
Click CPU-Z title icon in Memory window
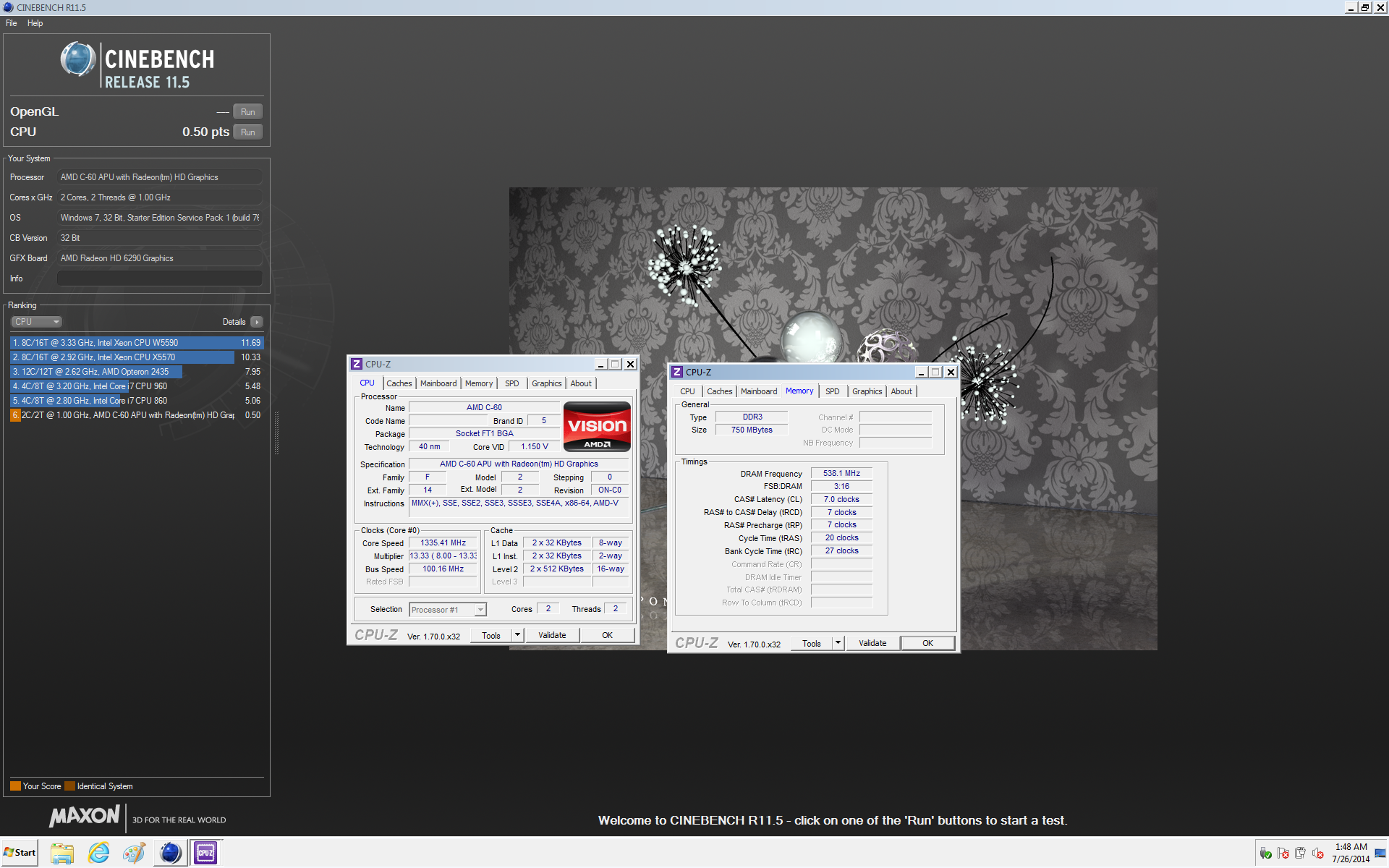tap(677, 372)
